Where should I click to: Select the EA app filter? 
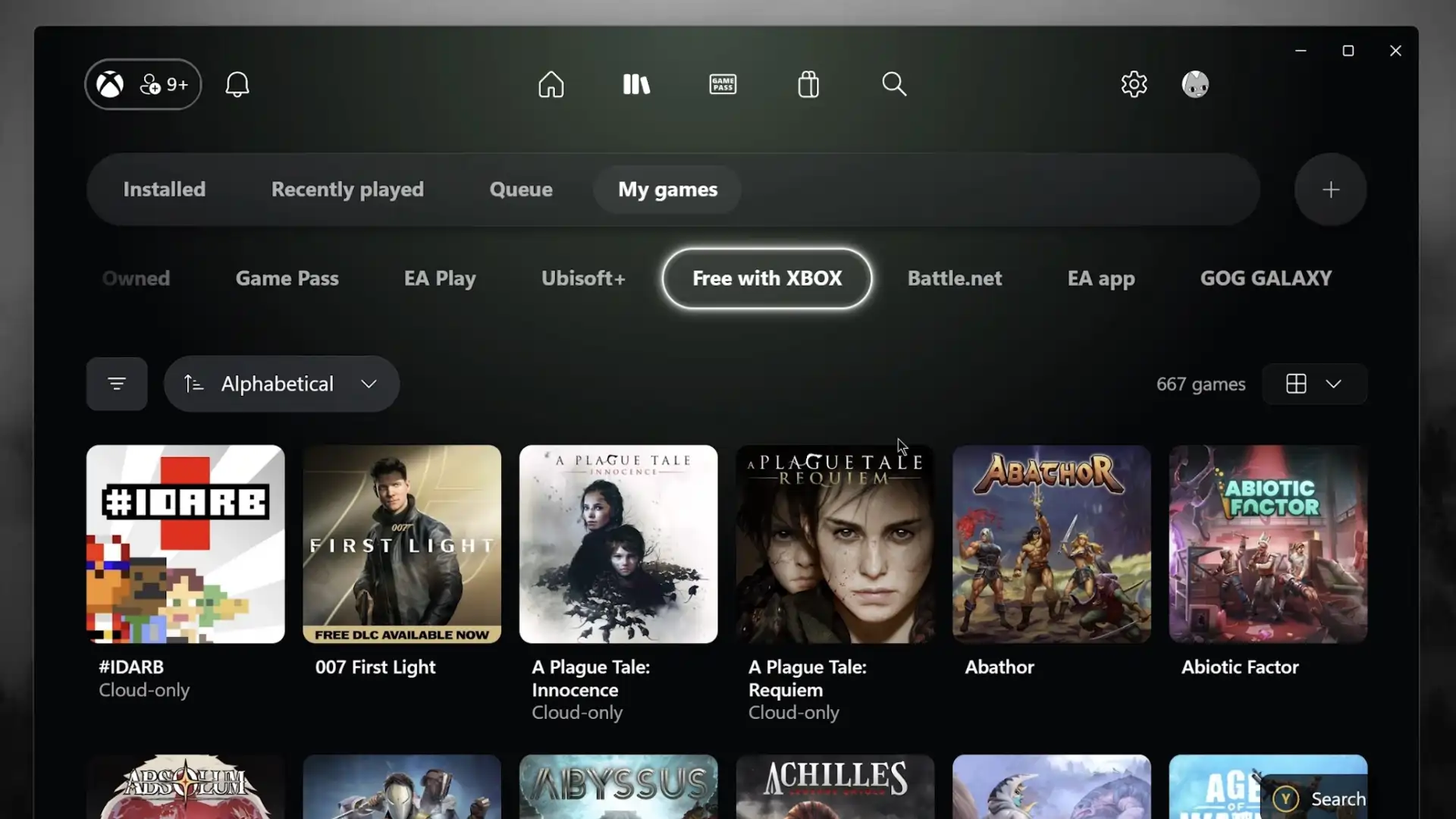point(1101,278)
